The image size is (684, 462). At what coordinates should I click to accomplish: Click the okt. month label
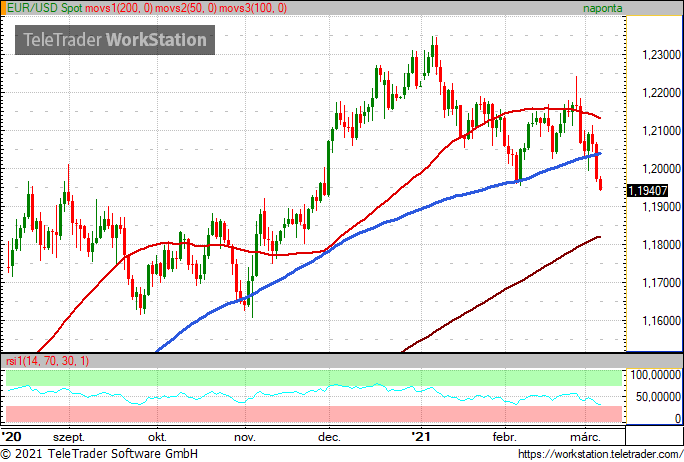click(157, 437)
